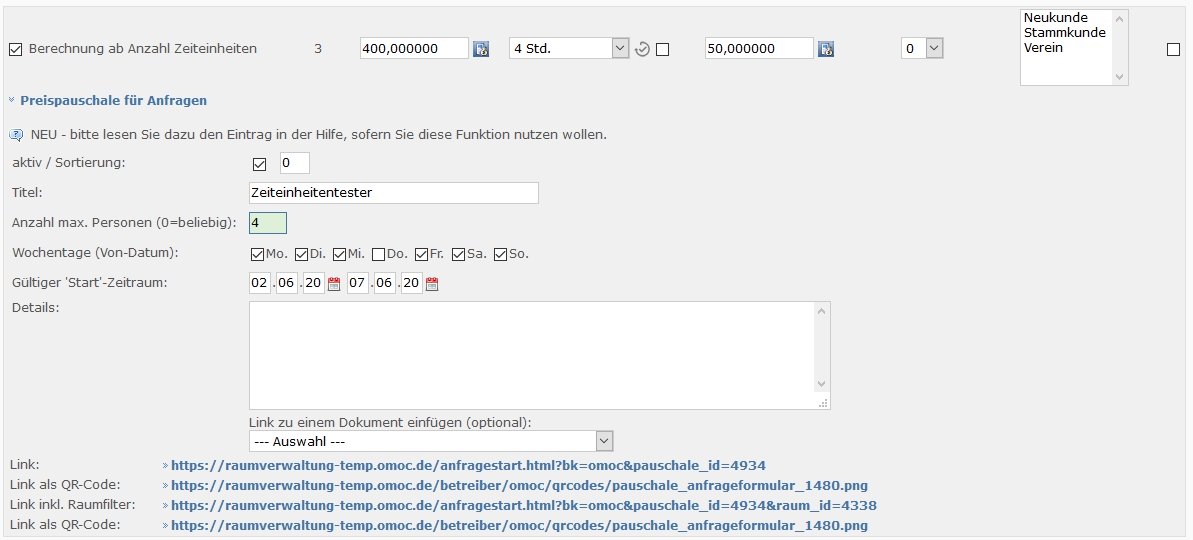Uncheck weekday Mo.

pyautogui.click(x=258, y=255)
